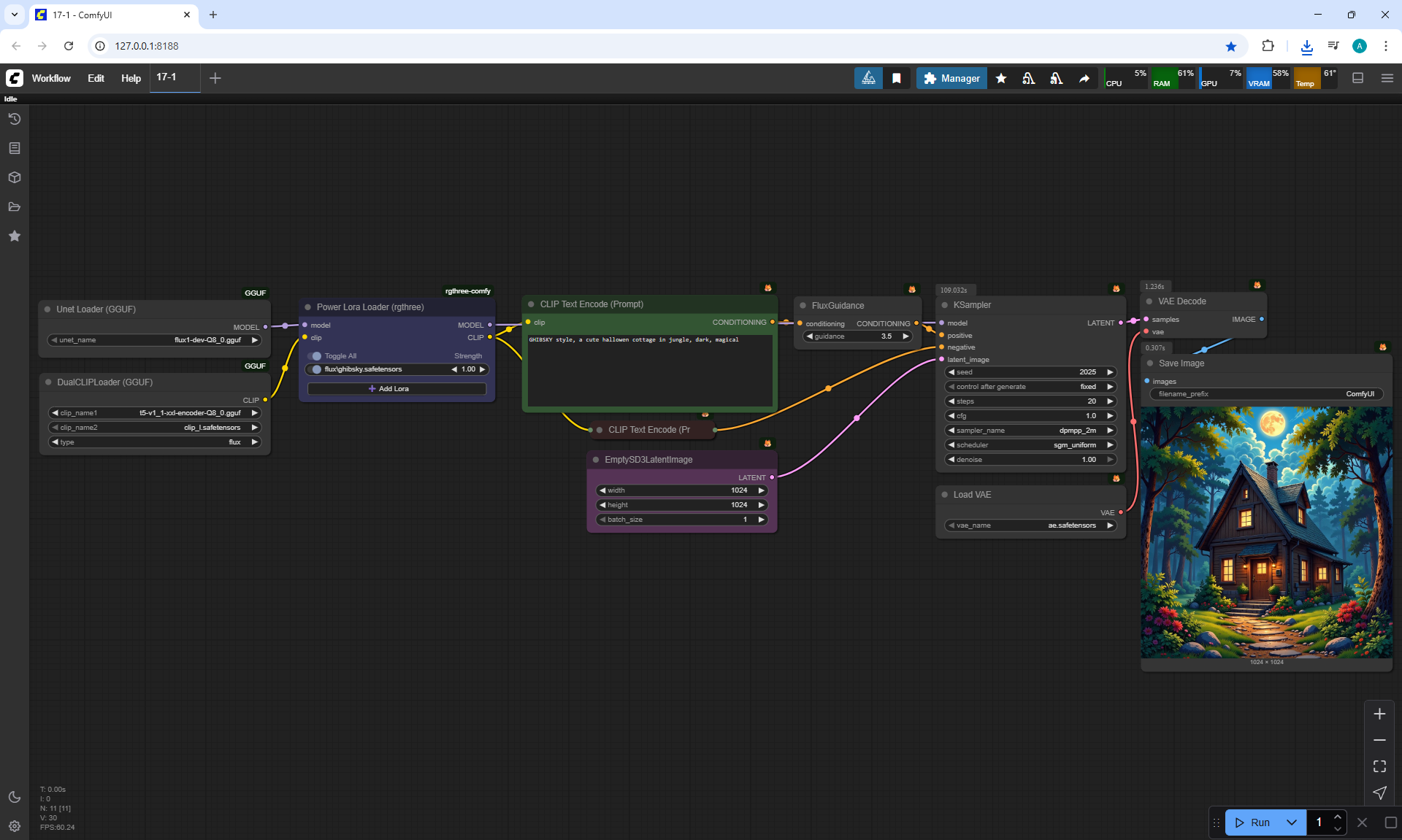Click the Add Lora button
1402x840 pixels.
click(x=397, y=389)
